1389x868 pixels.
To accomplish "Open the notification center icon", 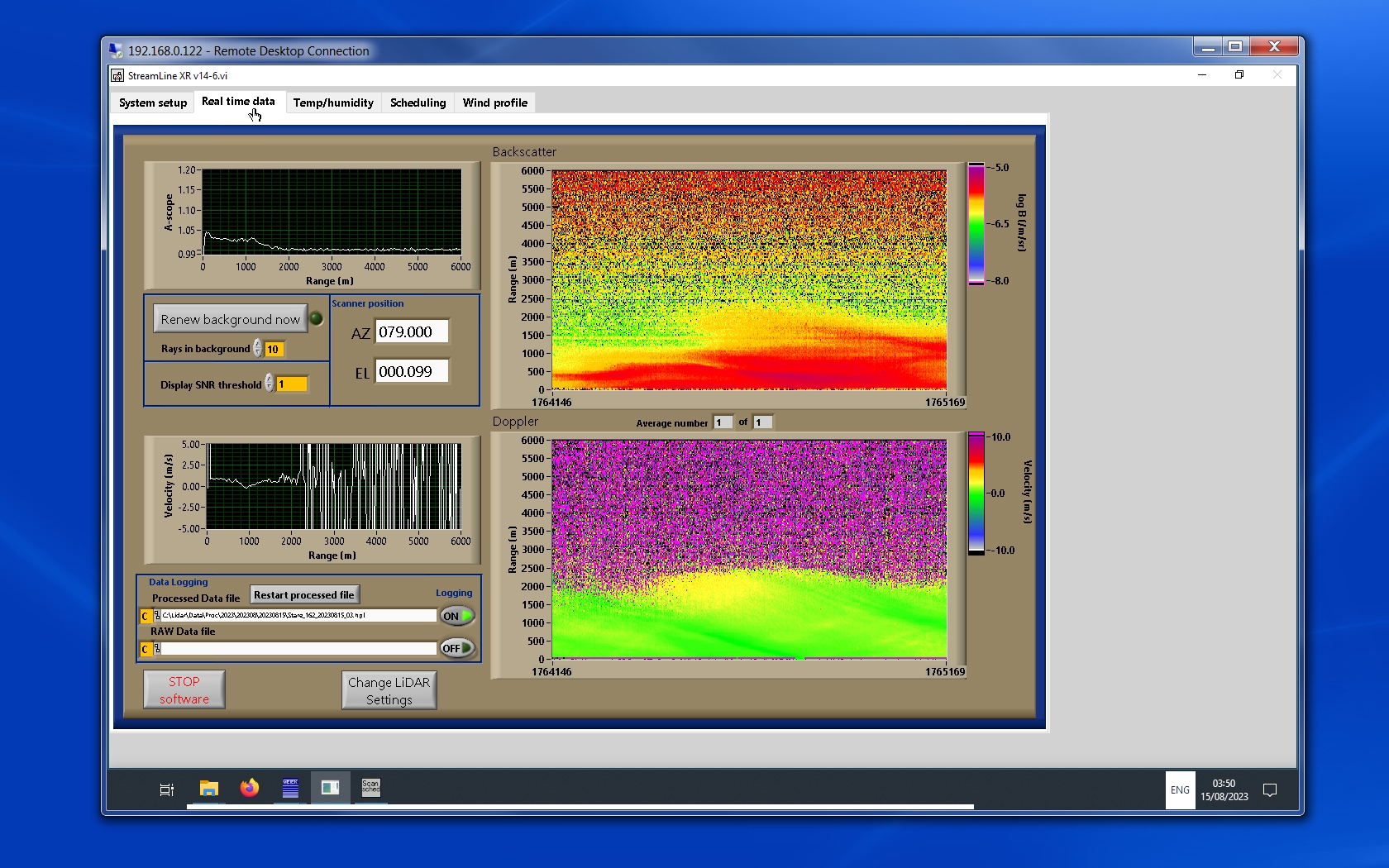I will point(1270,790).
